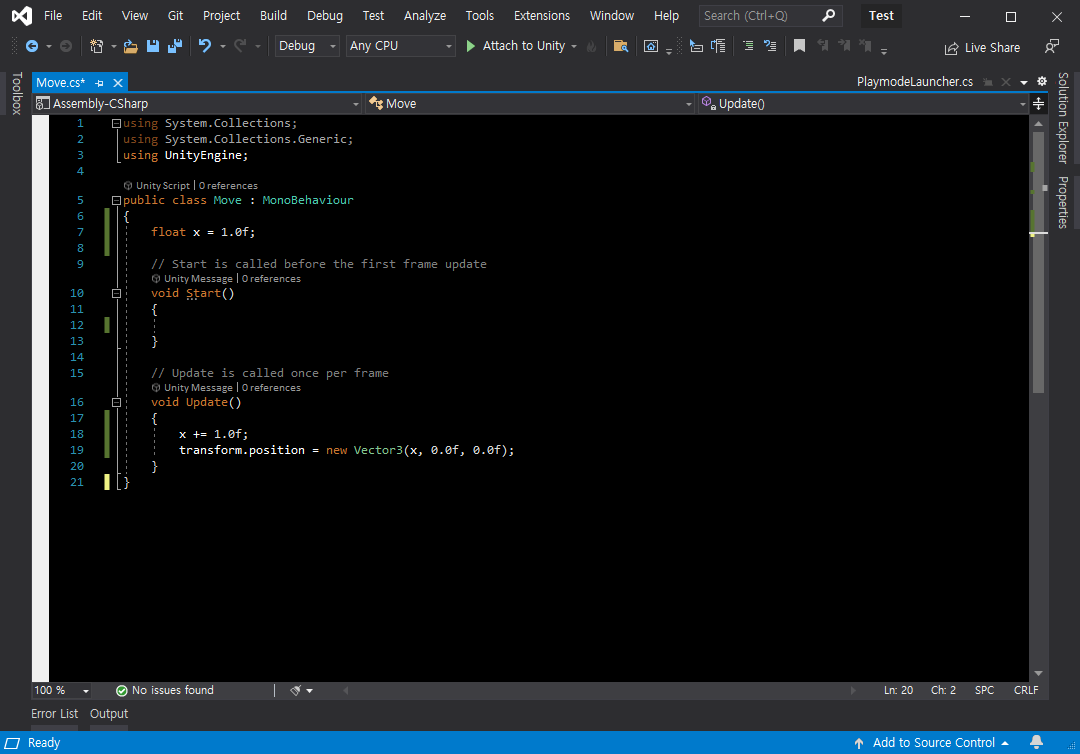Screen dimensions: 1080x754
Task: Click the Send Feedback person icon
Action: click(x=1052, y=47)
